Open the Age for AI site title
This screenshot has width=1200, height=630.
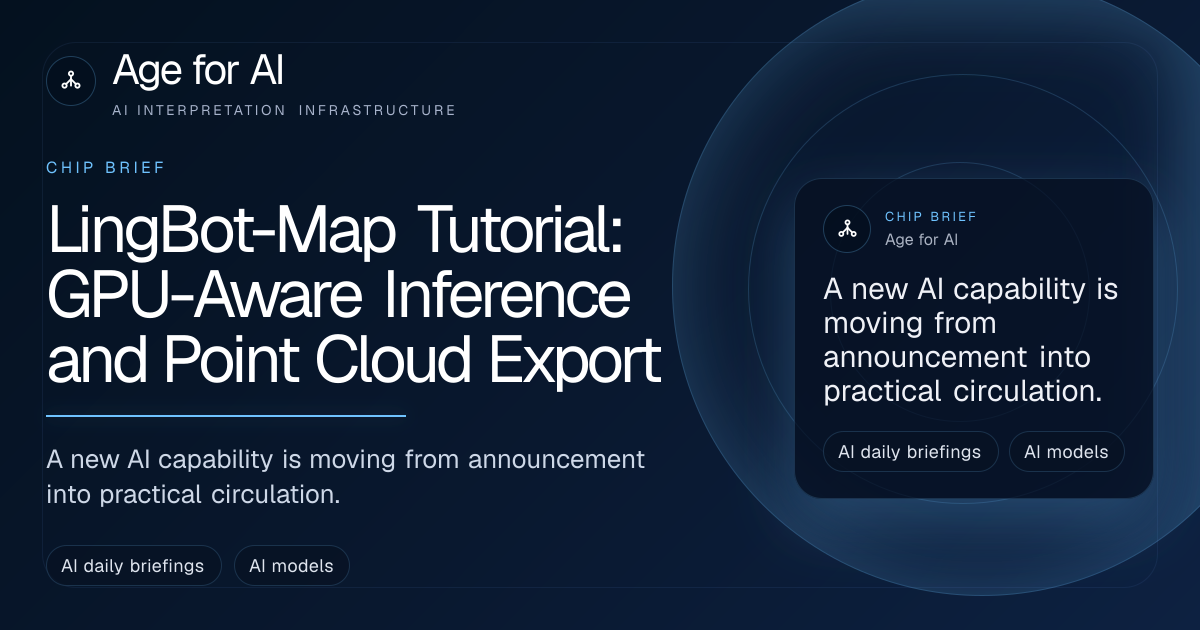[199, 71]
